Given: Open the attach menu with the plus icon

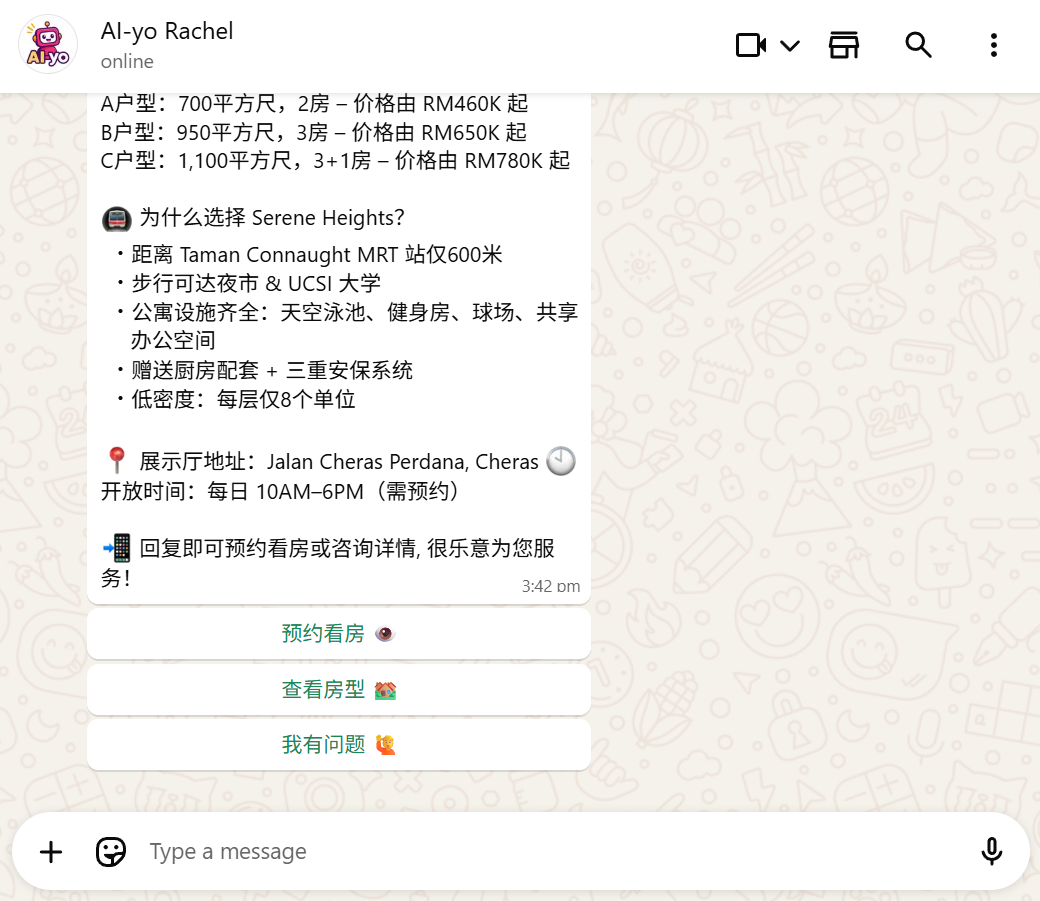Looking at the screenshot, I should [x=50, y=851].
